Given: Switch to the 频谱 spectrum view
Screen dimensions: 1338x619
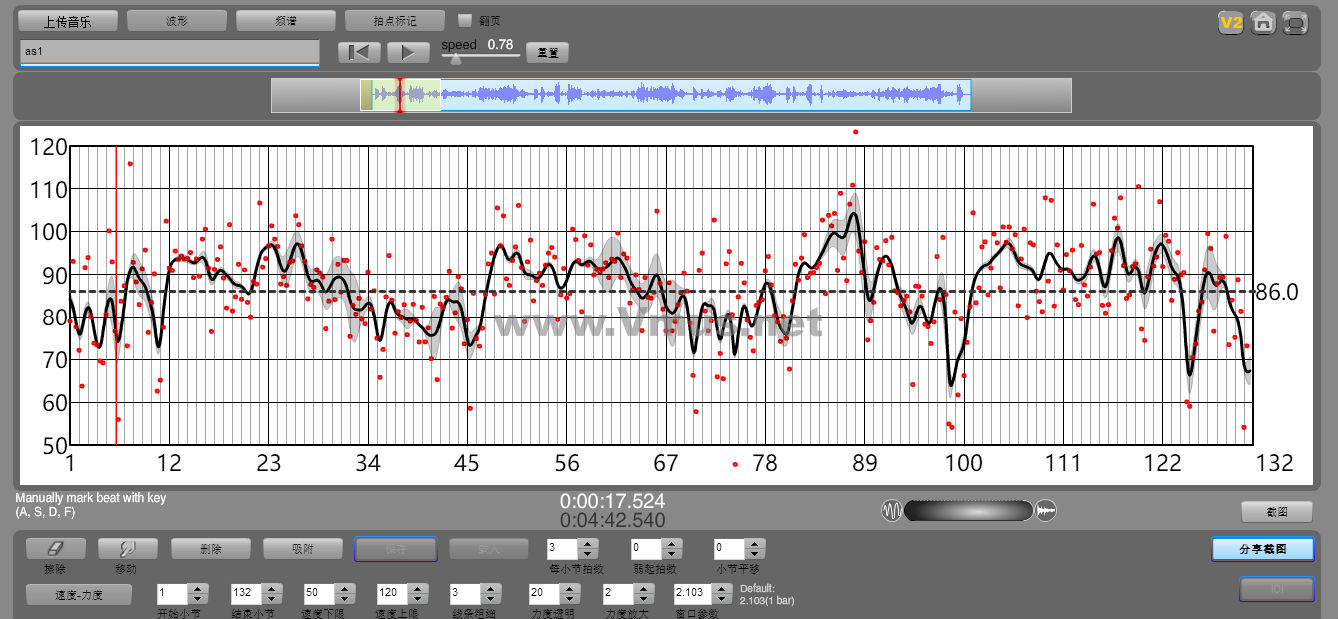Looking at the screenshot, I should (285, 21).
